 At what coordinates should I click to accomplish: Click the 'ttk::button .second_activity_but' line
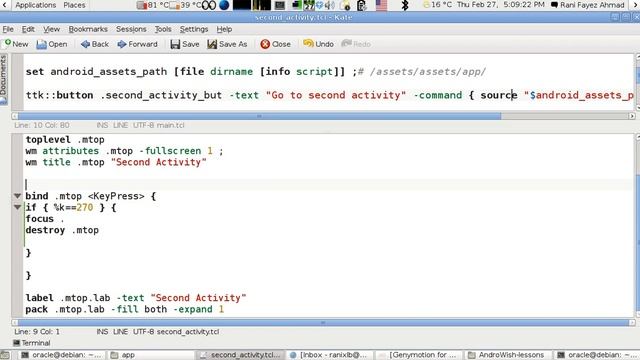pos(329,96)
